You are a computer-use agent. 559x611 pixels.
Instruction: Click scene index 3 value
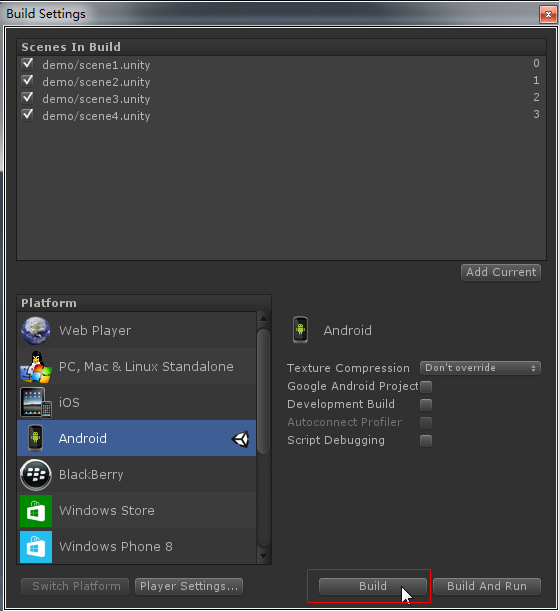[x=536, y=114]
